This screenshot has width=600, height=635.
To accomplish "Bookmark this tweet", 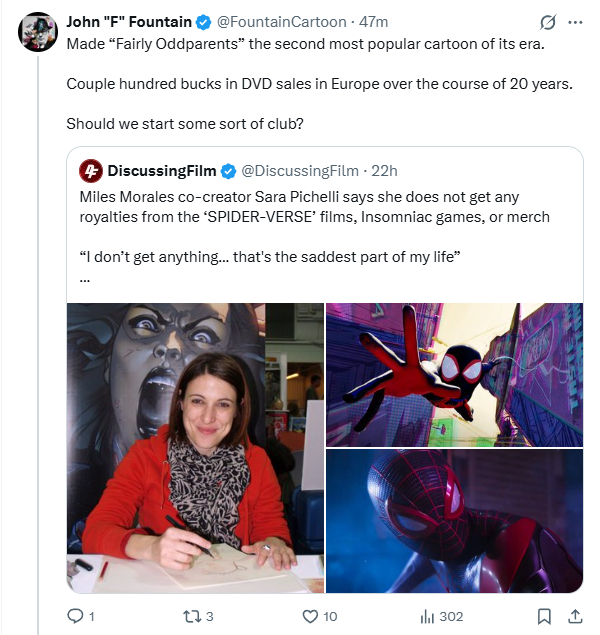I will click(x=545, y=616).
